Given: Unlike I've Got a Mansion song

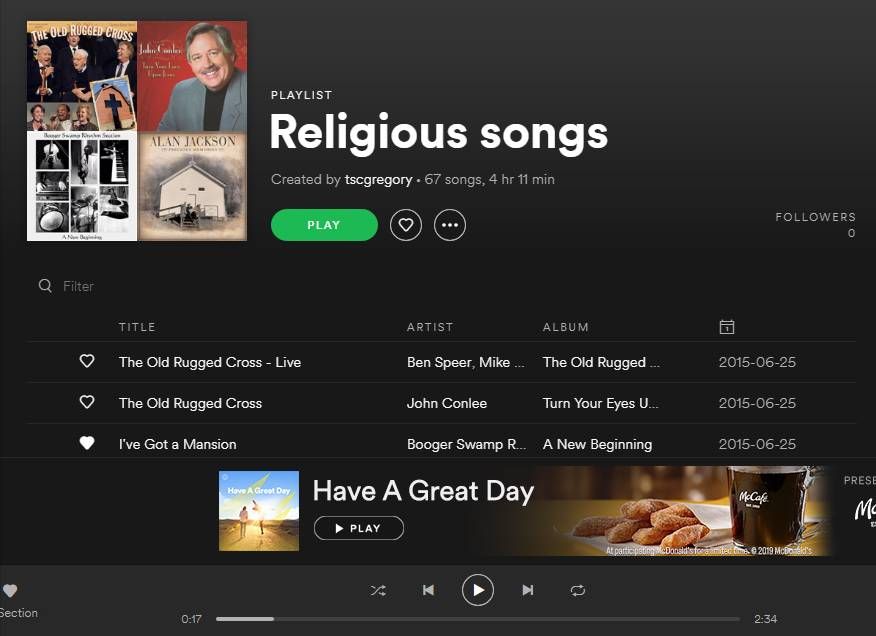Looking at the screenshot, I should click(x=87, y=443).
